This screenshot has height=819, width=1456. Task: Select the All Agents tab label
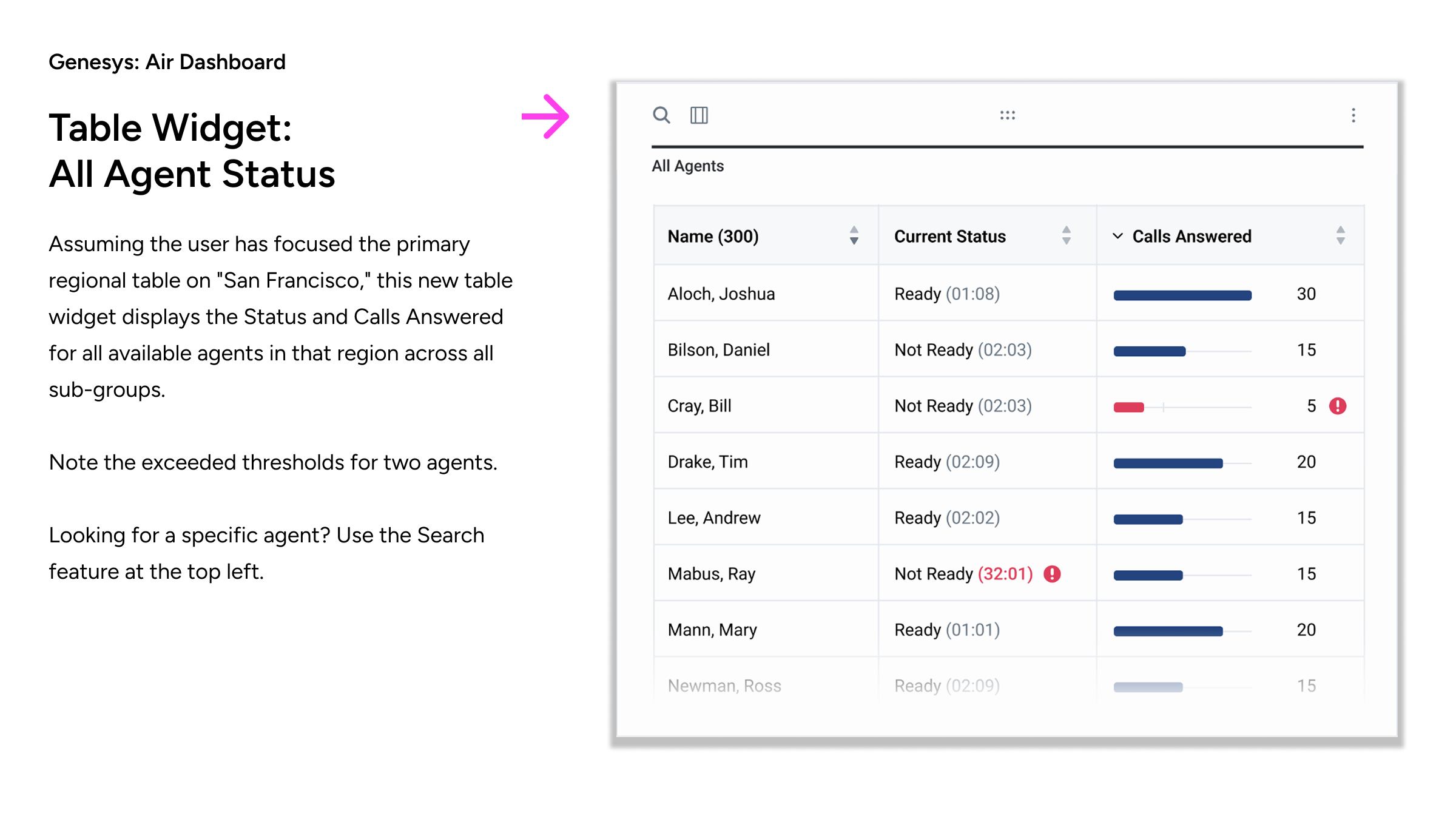click(x=688, y=166)
